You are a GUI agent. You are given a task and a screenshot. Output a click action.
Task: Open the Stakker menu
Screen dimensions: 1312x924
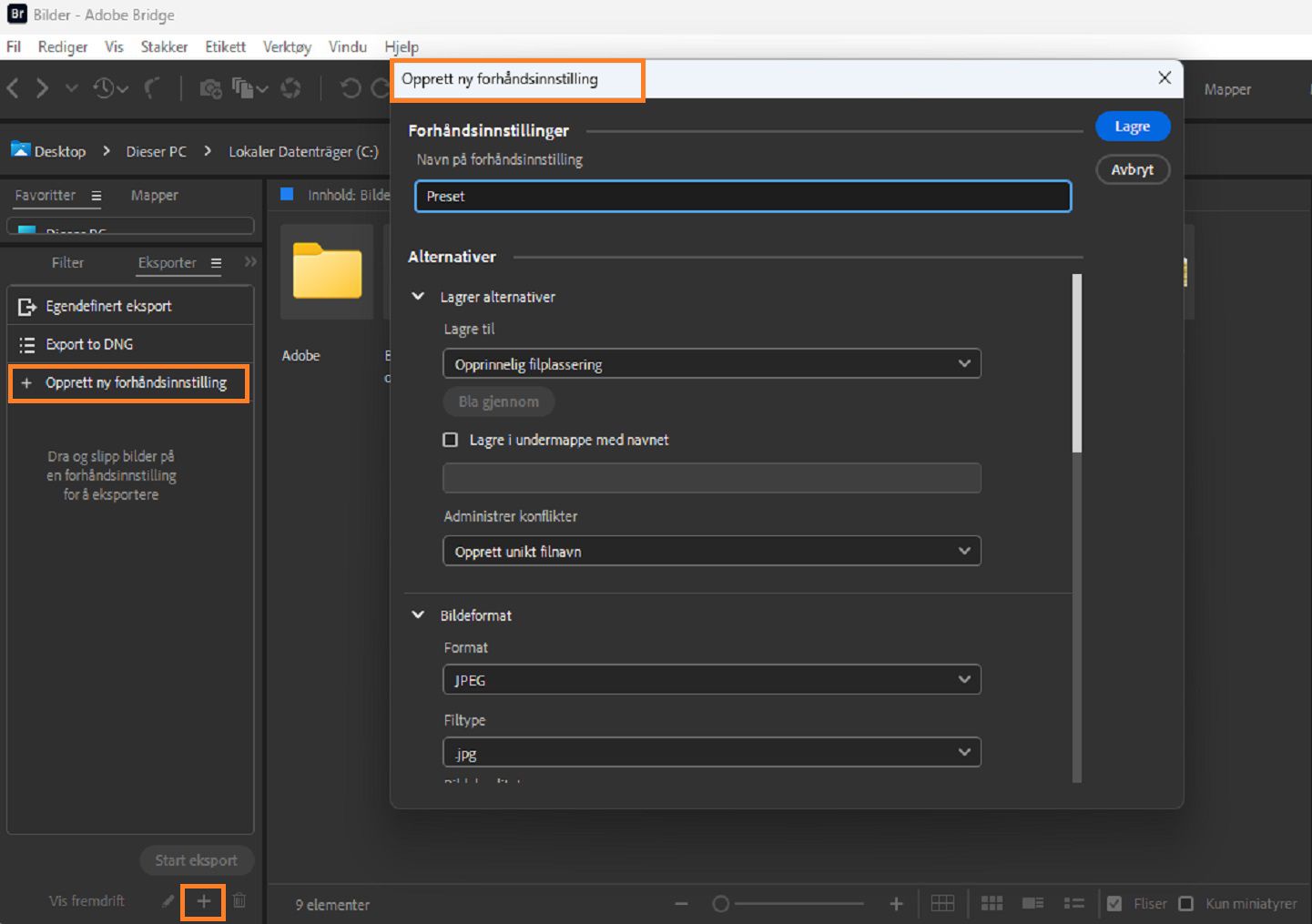pos(164,46)
